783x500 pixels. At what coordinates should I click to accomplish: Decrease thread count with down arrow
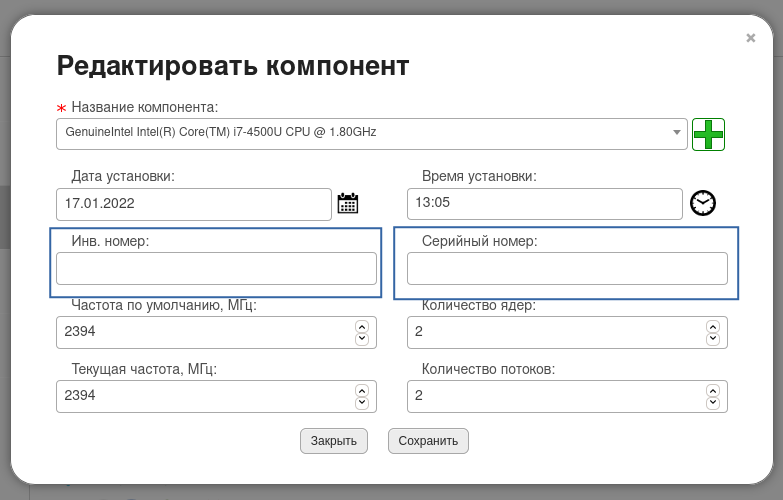713,403
